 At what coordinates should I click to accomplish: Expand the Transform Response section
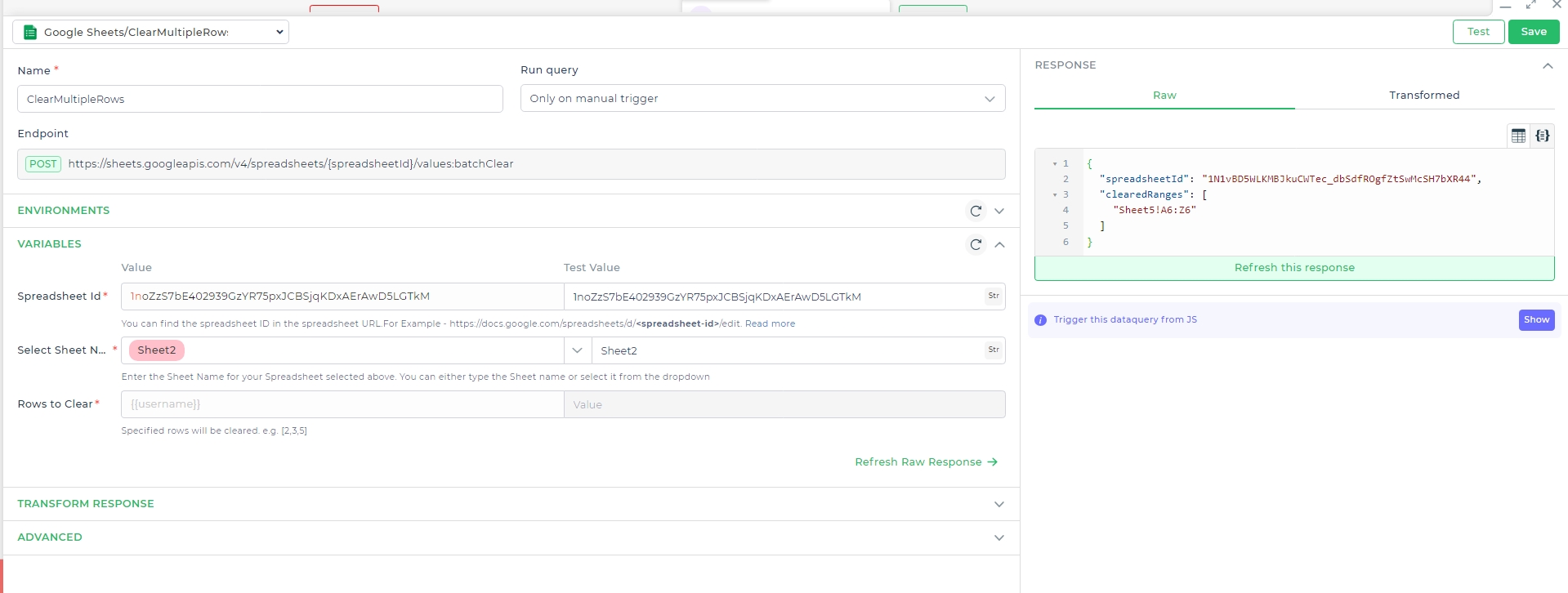click(999, 504)
